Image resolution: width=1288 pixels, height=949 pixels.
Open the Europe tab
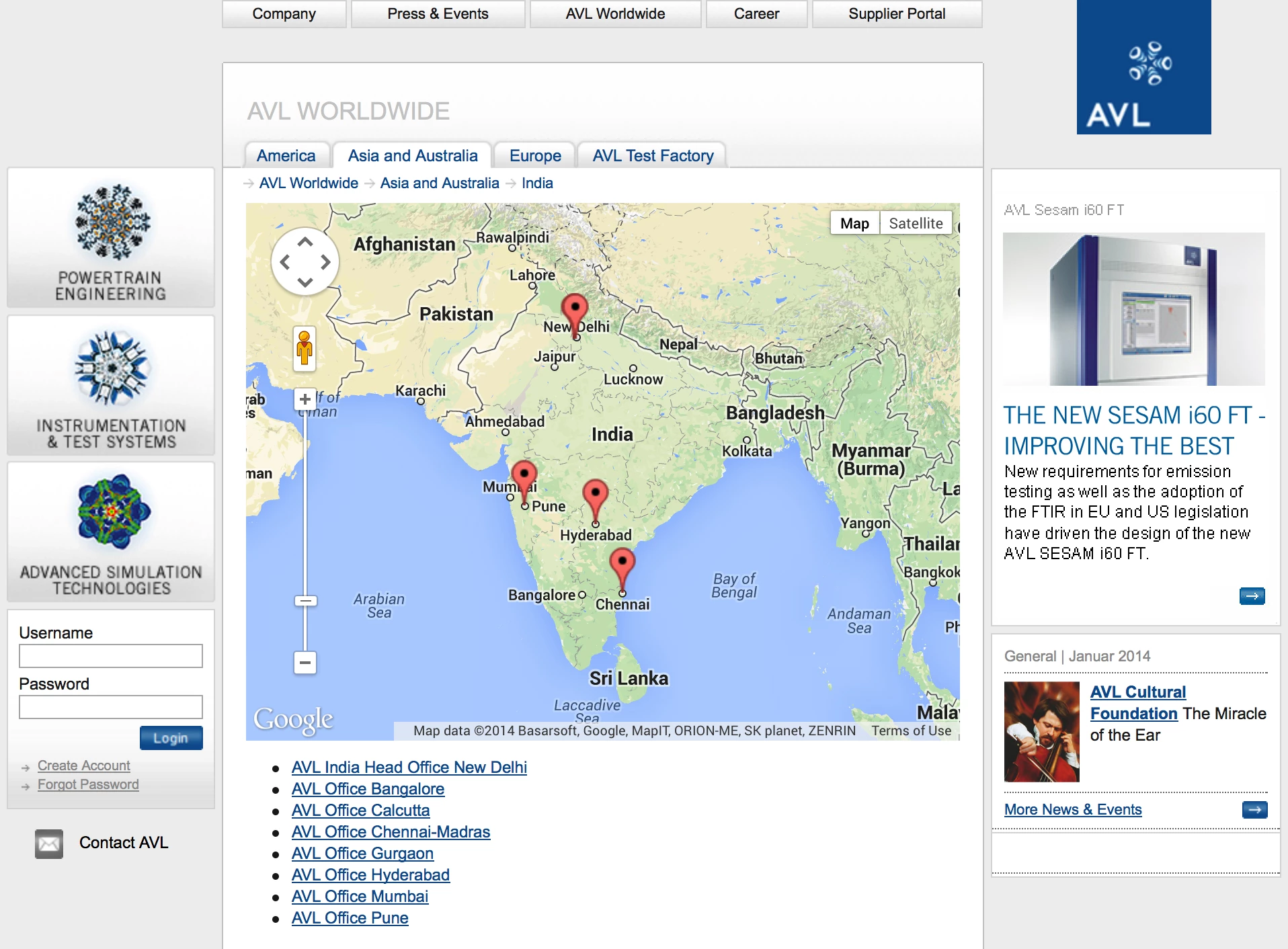[x=535, y=155]
